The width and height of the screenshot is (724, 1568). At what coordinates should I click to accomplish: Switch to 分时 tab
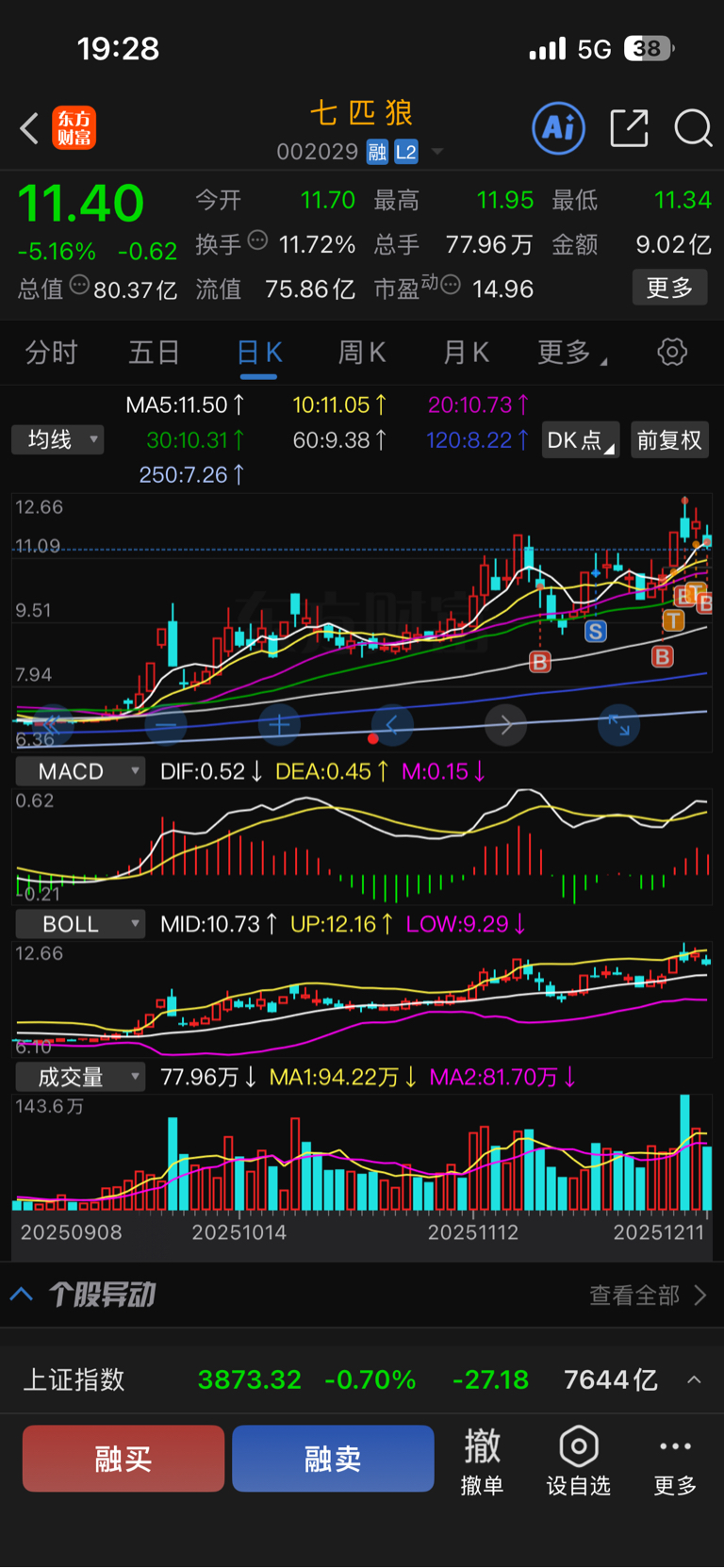[x=51, y=353]
